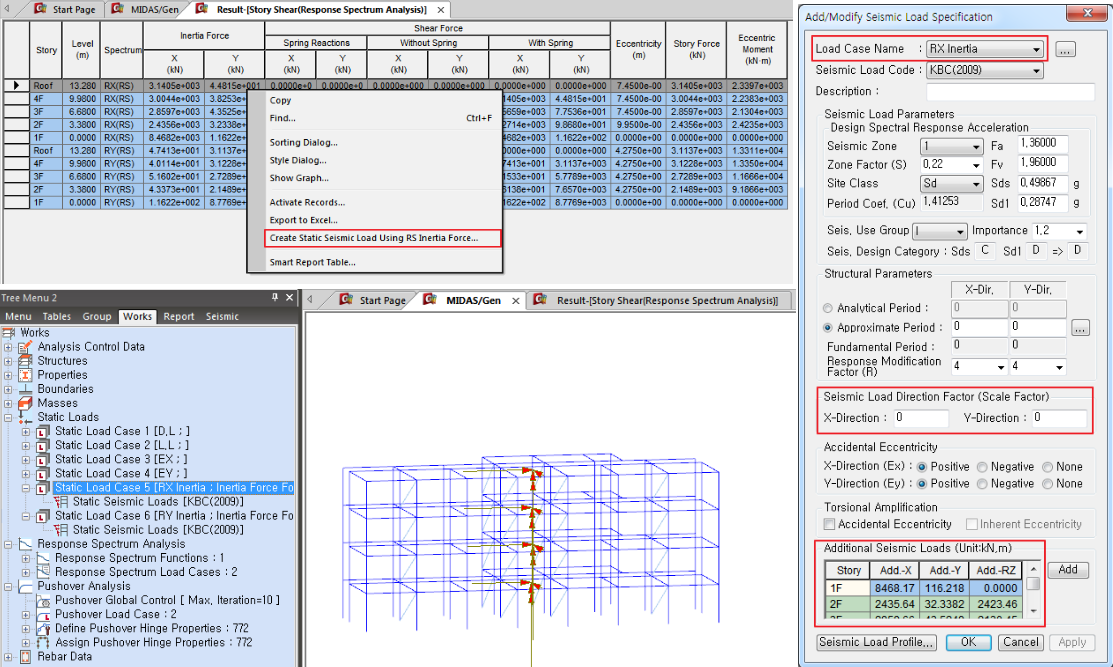Click Cancel in Seismic Load Specification dialog

pyautogui.click(x=1020, y=642)
